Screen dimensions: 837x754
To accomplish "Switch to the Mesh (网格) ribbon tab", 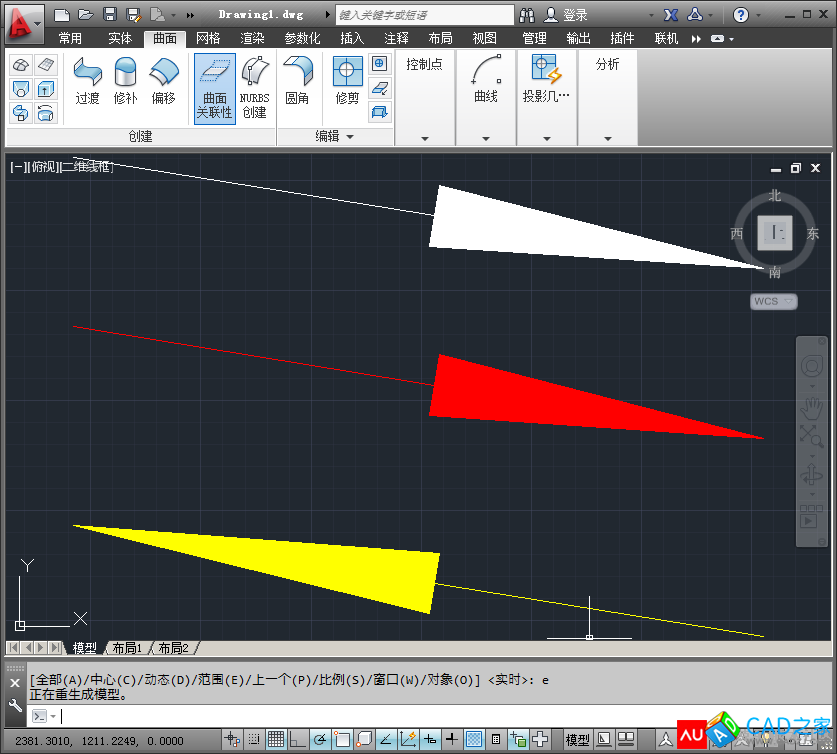I will pyautogui.click(x=208, y=38).
